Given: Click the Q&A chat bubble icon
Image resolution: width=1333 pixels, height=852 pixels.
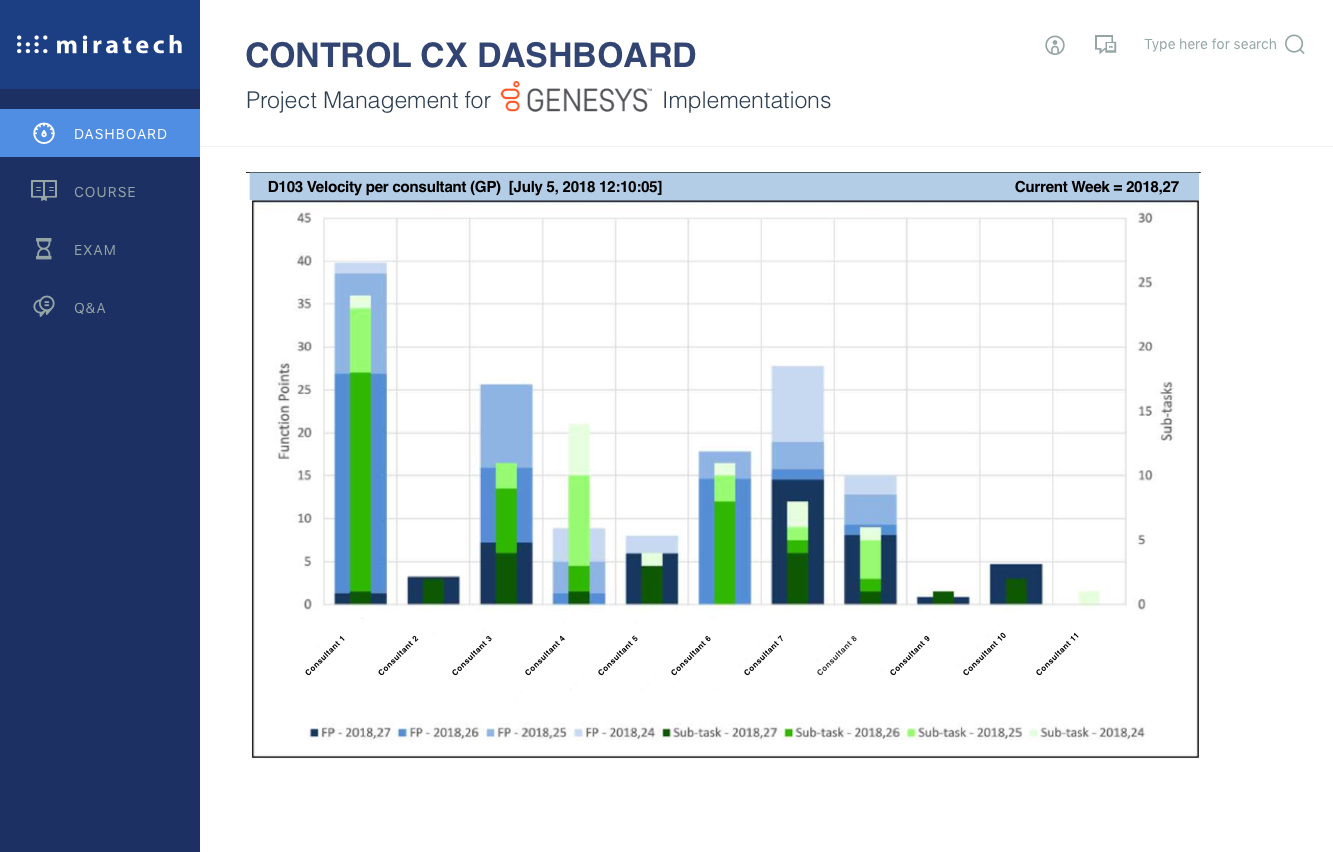Looking at the screenshot, I should tap(44, 307).
